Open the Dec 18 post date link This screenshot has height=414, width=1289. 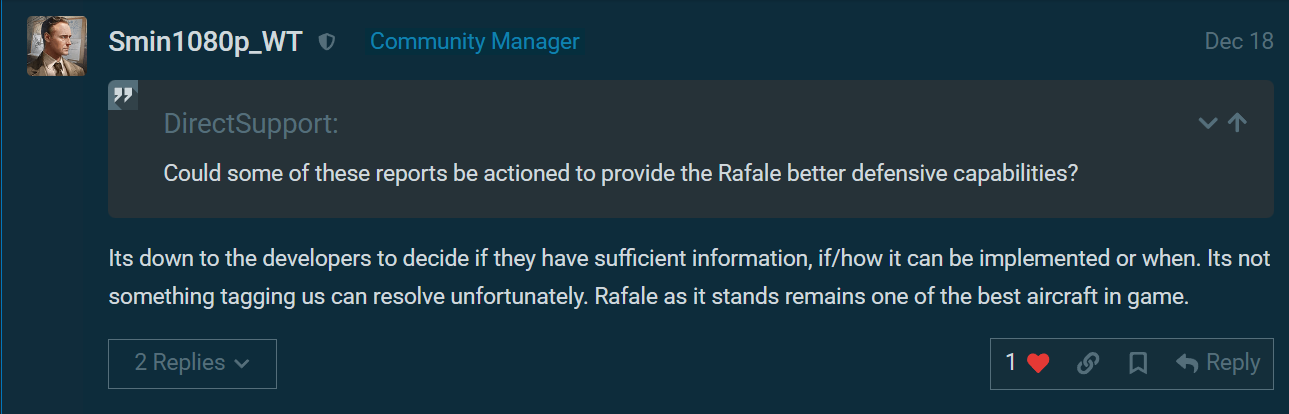point(1239,42)
